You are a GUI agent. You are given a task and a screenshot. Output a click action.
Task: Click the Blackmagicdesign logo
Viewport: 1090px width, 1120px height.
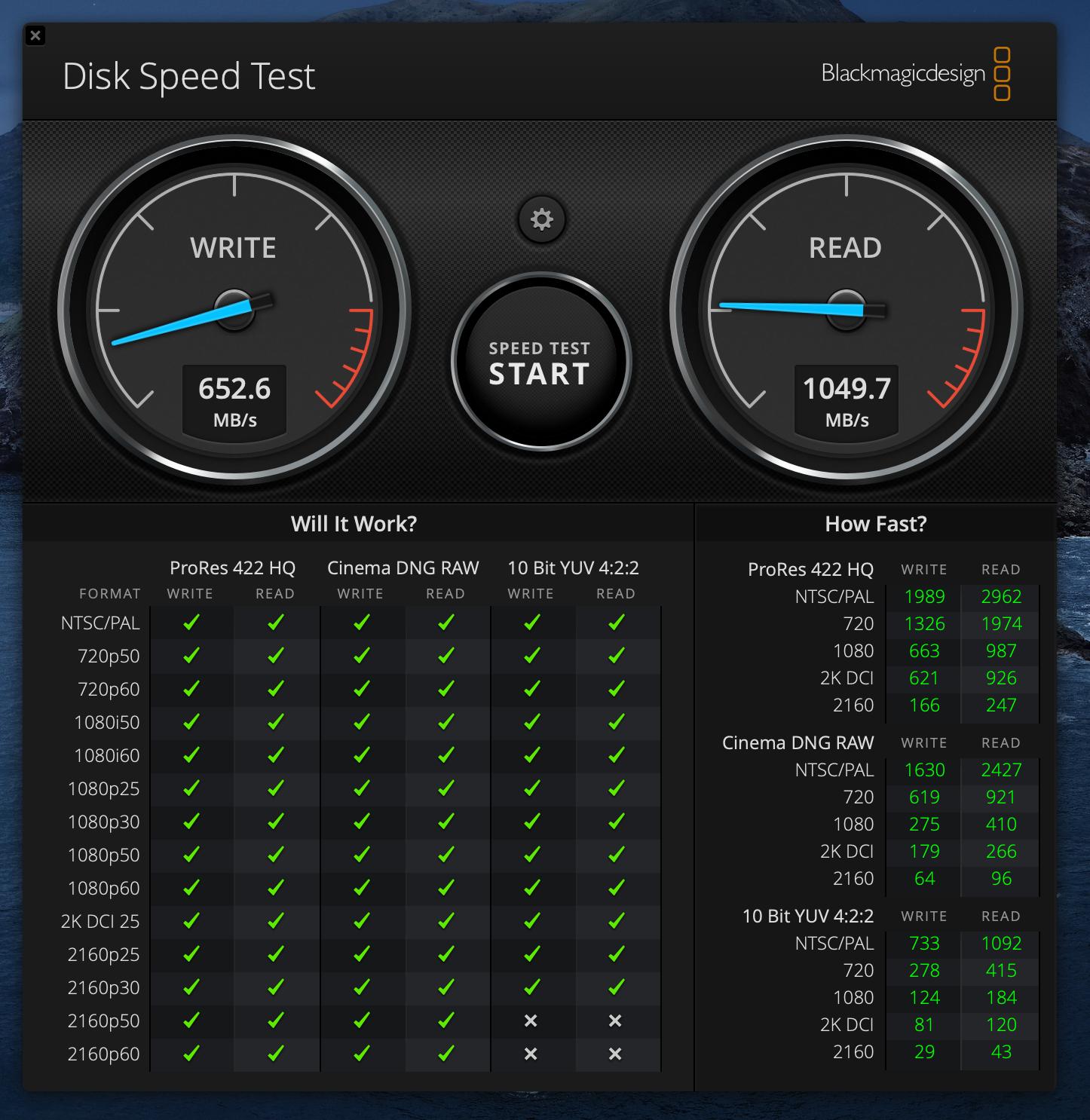(915, 74)
